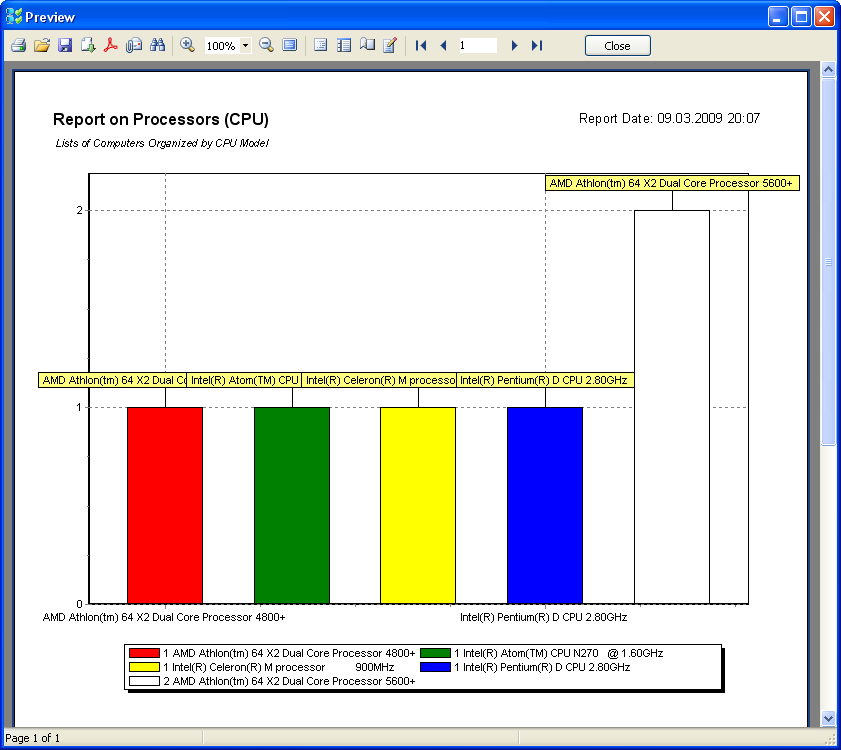This screenshot has height=750, width=841.
Task: Click the yellow Celeron M bar
Action: pos(418,505)
